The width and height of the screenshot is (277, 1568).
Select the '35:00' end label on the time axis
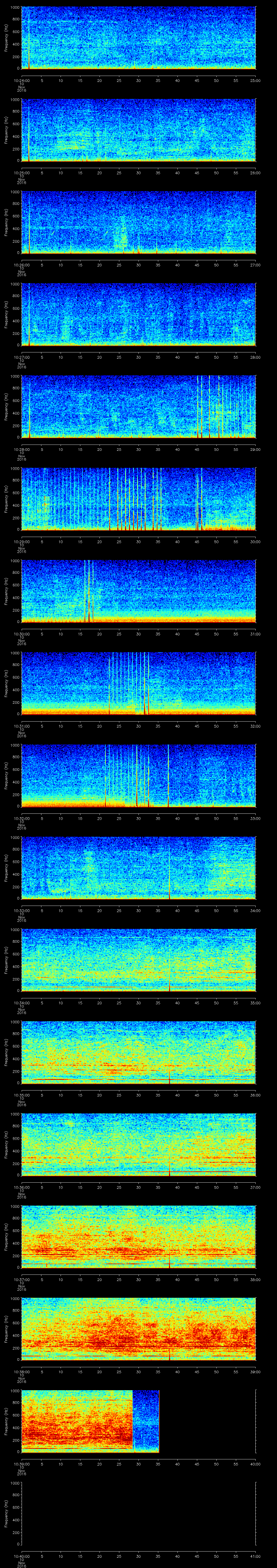click(x=256, y=1003)
